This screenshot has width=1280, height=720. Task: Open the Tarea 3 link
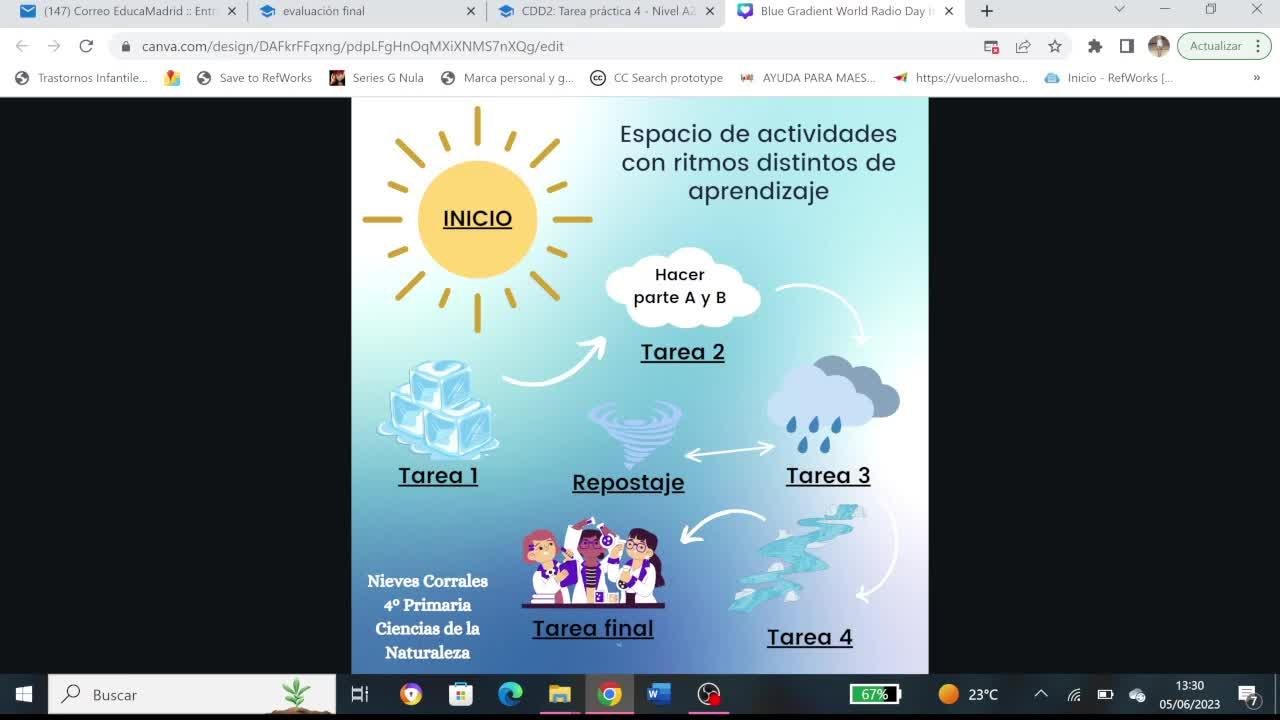[x=828, y=475]
